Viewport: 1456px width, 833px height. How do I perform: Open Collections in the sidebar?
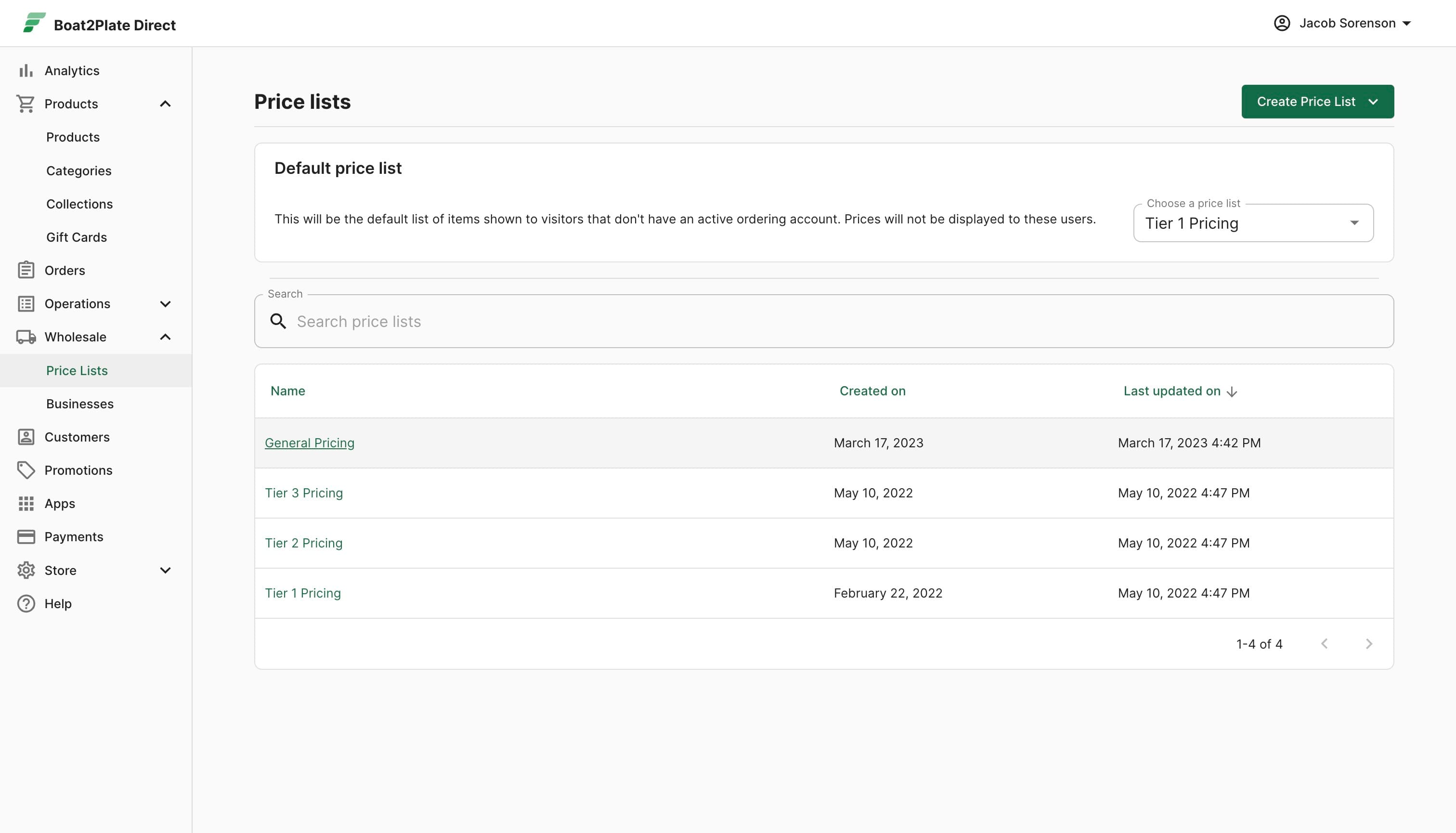click(x=79, y=204)
